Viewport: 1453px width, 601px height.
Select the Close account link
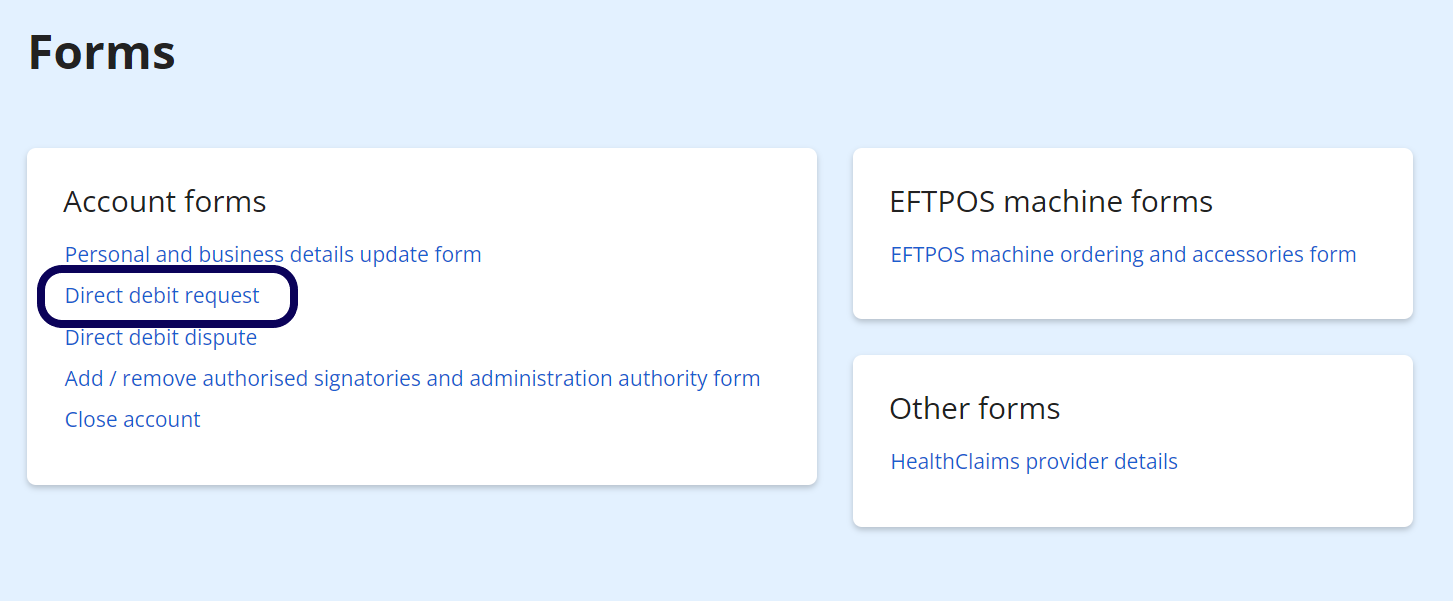pyautogui.click(x=132, y=420)
